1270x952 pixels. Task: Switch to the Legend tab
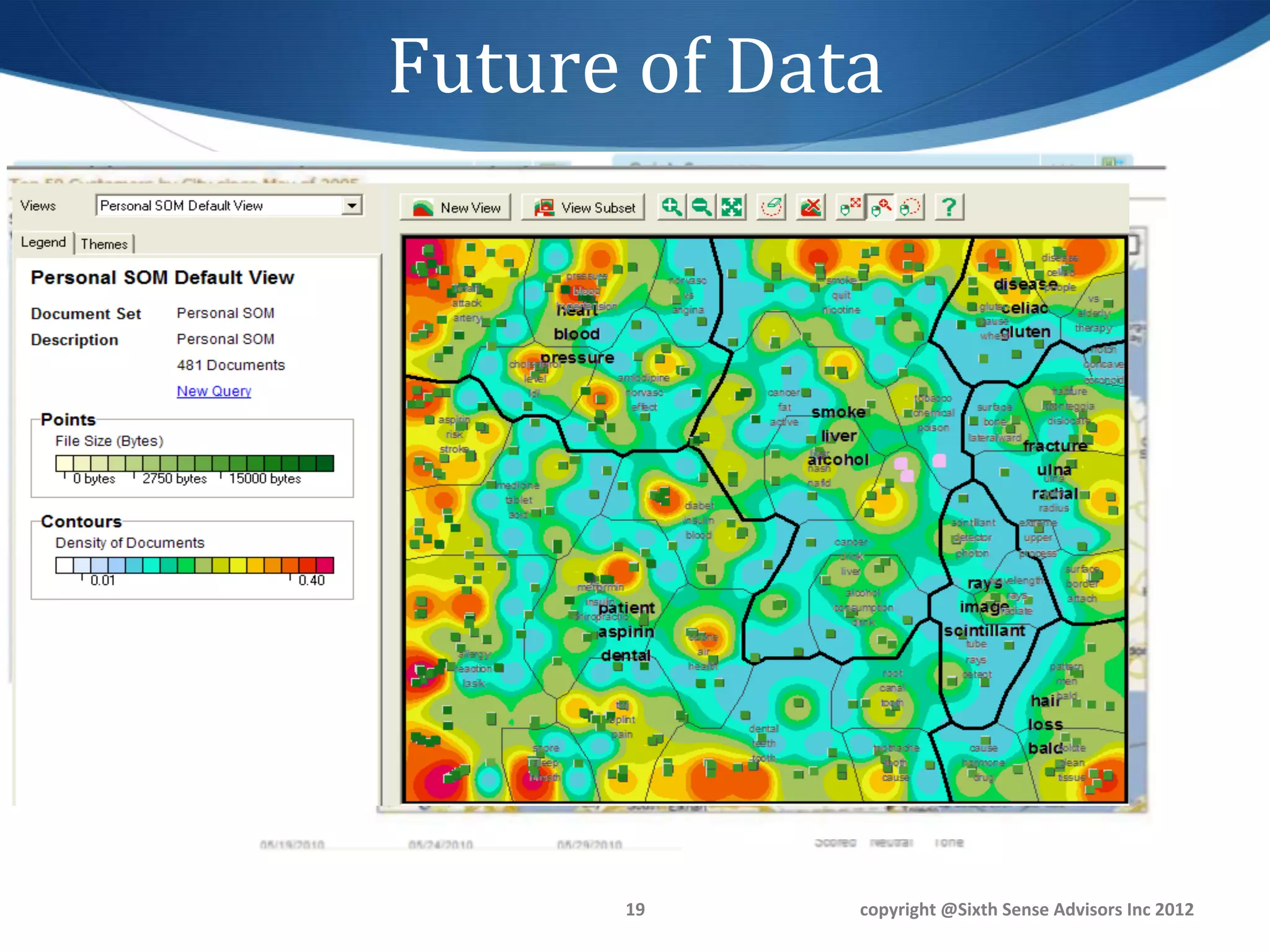coord(43,242)
